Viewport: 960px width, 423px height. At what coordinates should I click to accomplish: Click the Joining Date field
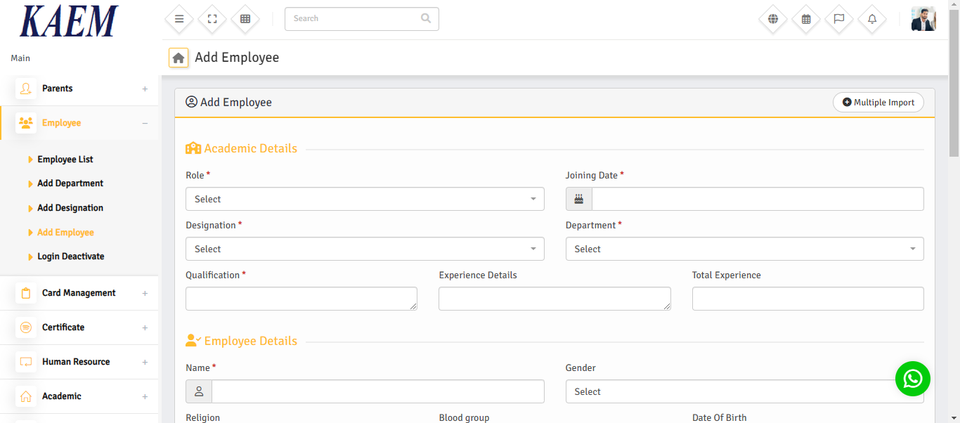[757, 199]
